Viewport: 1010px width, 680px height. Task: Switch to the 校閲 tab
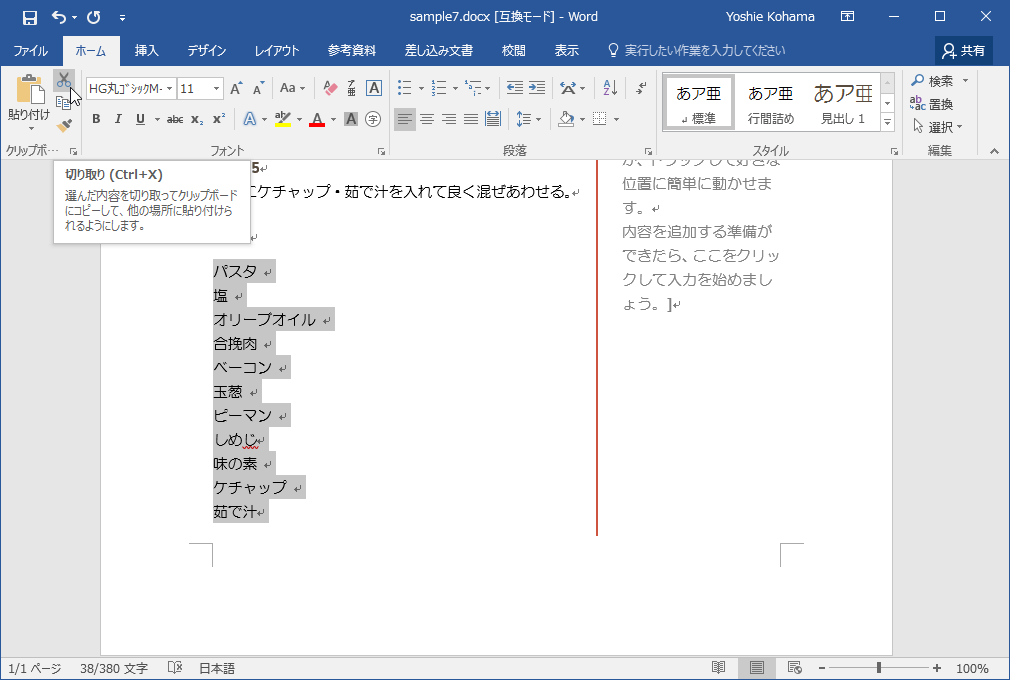(513, 51)
